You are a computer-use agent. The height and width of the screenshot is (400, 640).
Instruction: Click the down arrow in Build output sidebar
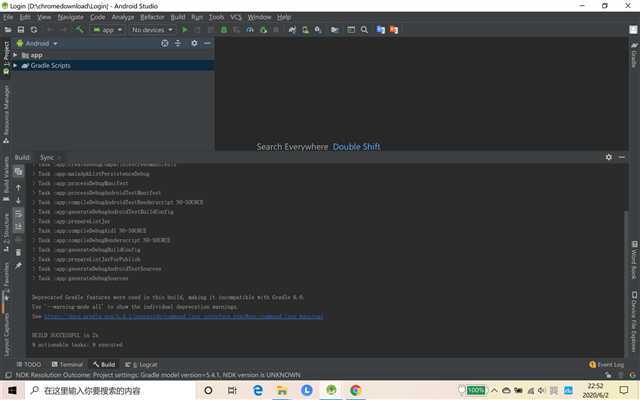(x=18, y=200)
